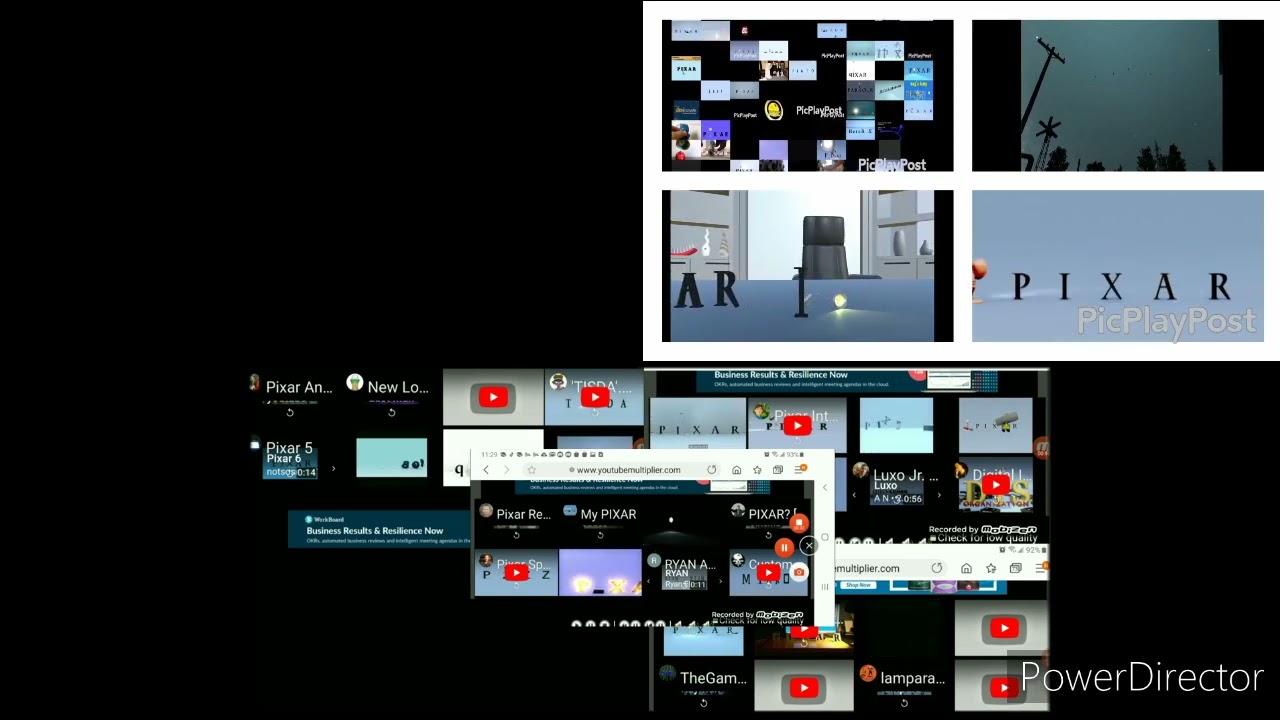Play grey YouTube tile right of 'lampara...'
The width and height of the screenshot is (1280, 720).
(1004, 687)
